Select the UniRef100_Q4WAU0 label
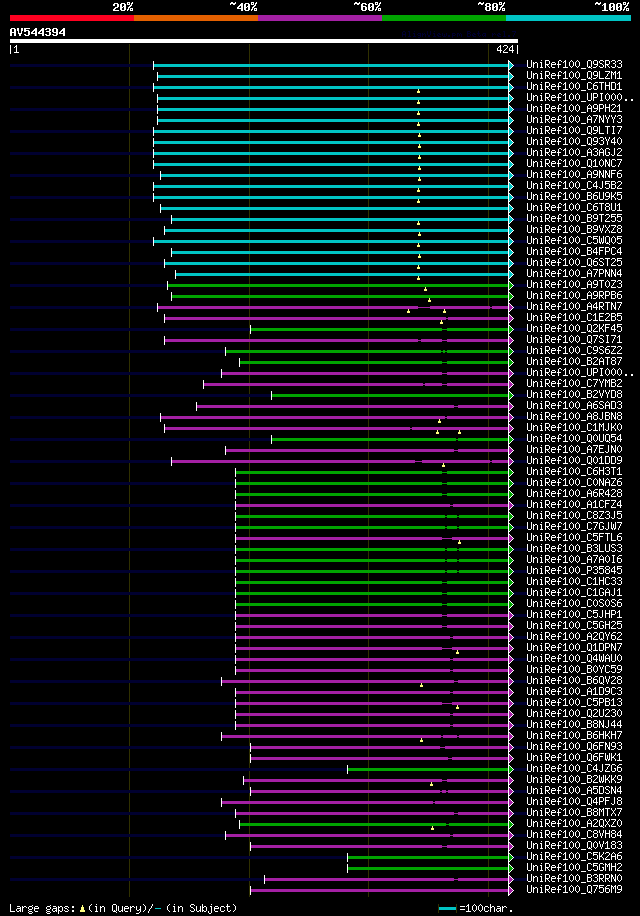Image resolution: width=640 pixels, height=916 pixels. pos(574,659)
